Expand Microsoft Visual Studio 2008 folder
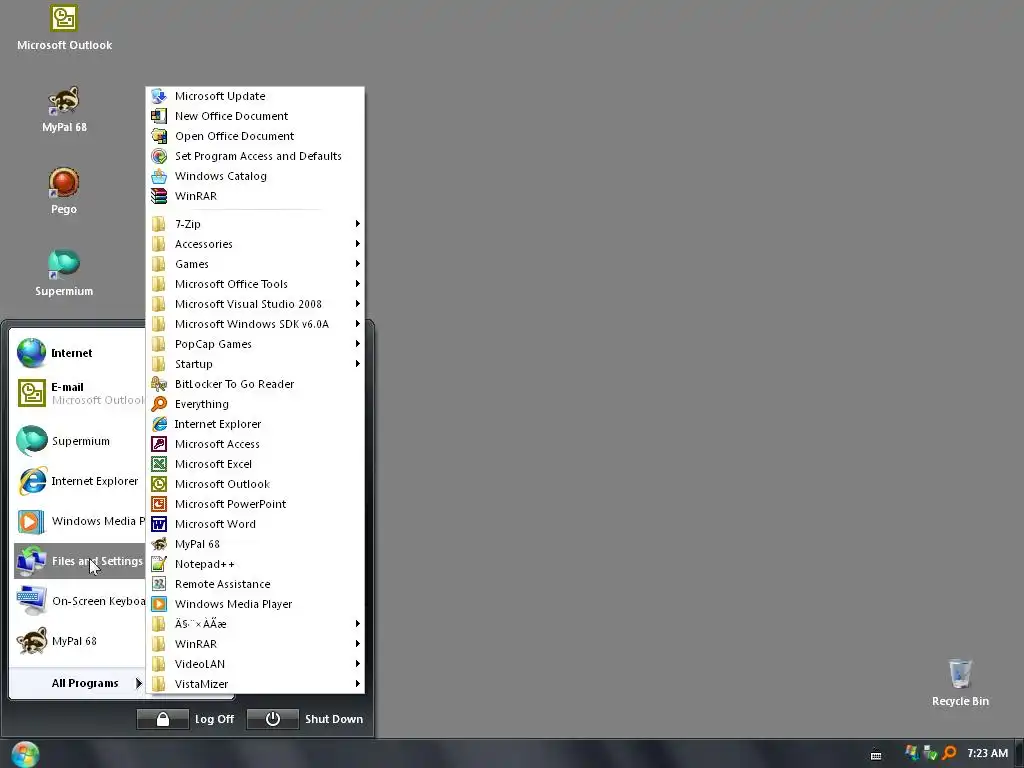Screen dimensions: 1024x768 coord(255,304)
